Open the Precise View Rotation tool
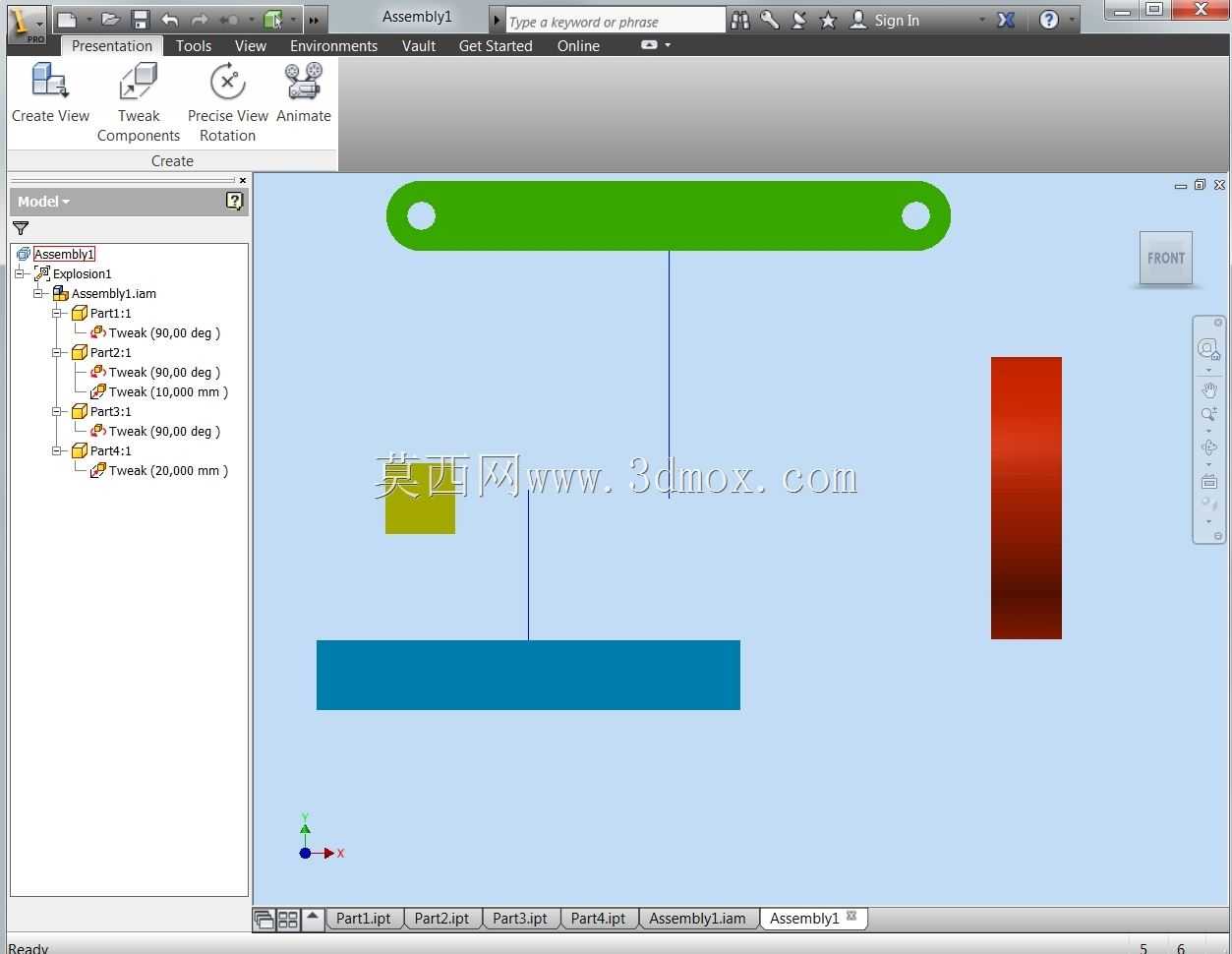 [x=228, y=102]
